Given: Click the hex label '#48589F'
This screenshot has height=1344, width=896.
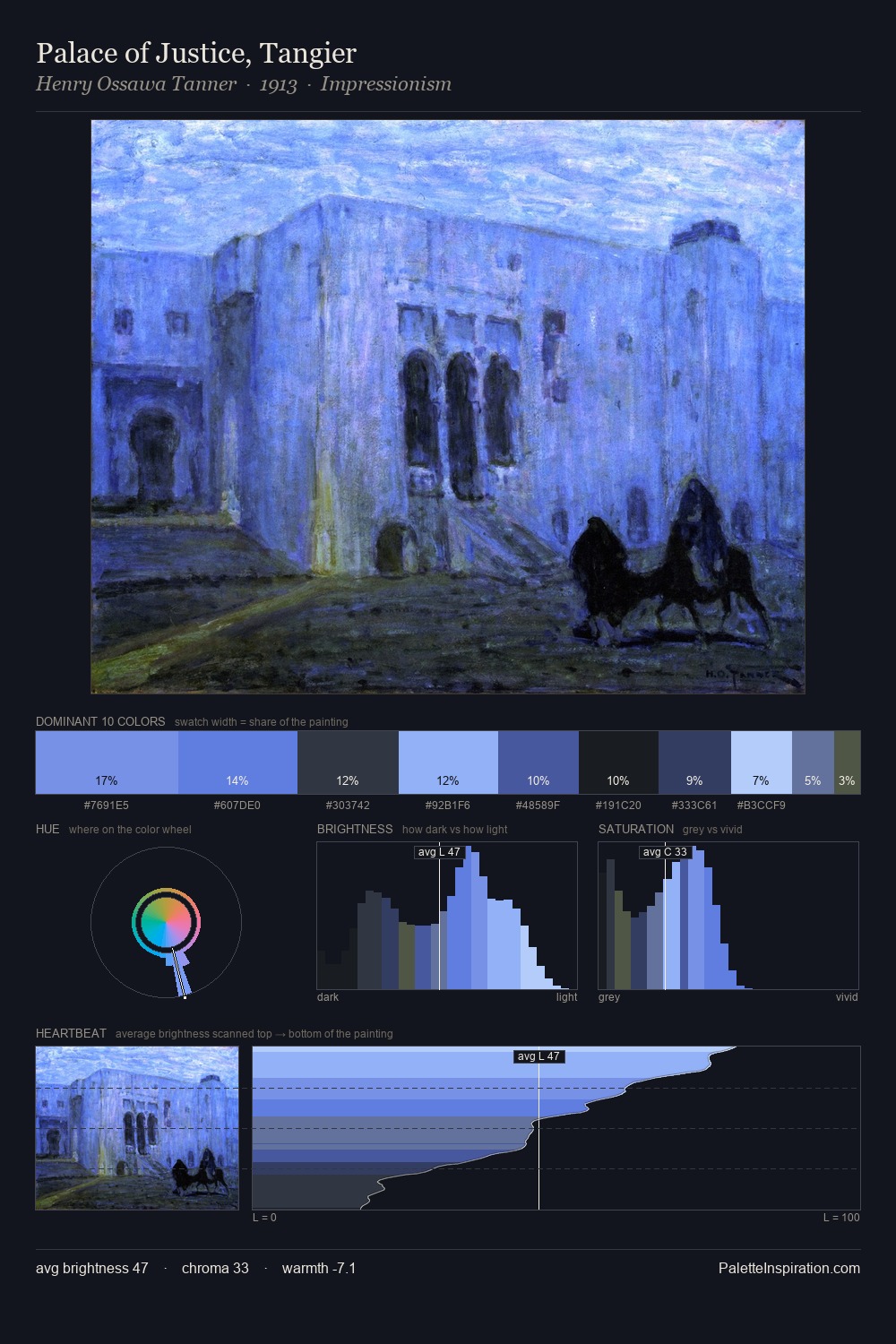Looking at the screenshot, I should tap(538, 806).
